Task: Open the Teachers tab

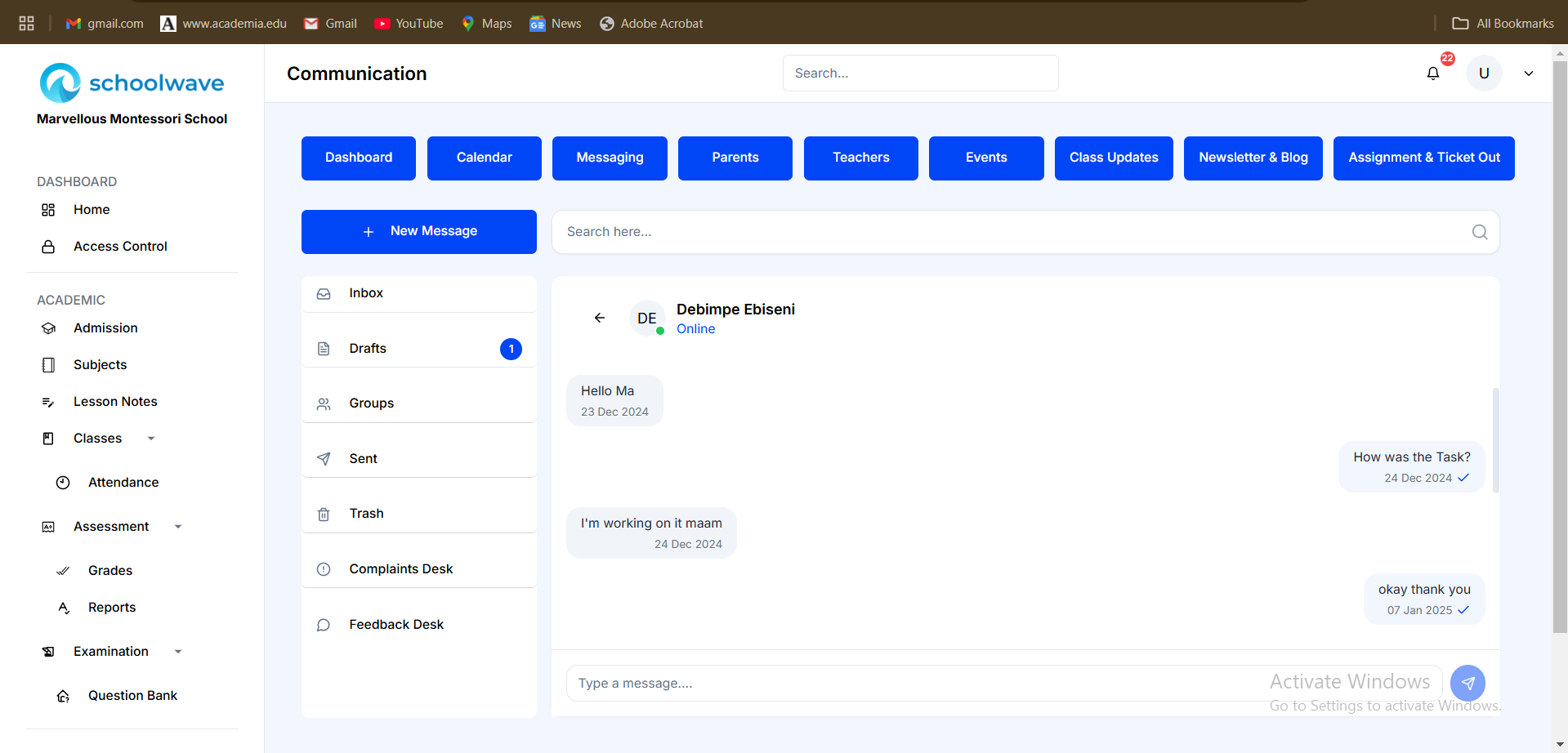Action: coord(861,158)
